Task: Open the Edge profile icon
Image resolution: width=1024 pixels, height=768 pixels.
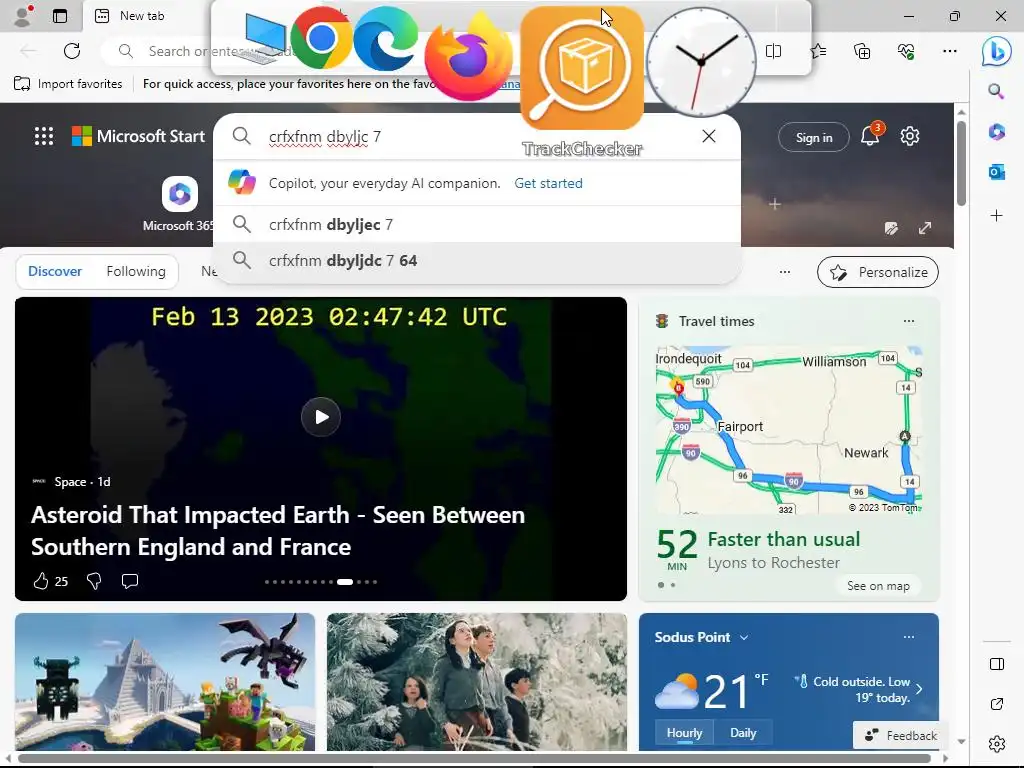Action: click(24, 15)
